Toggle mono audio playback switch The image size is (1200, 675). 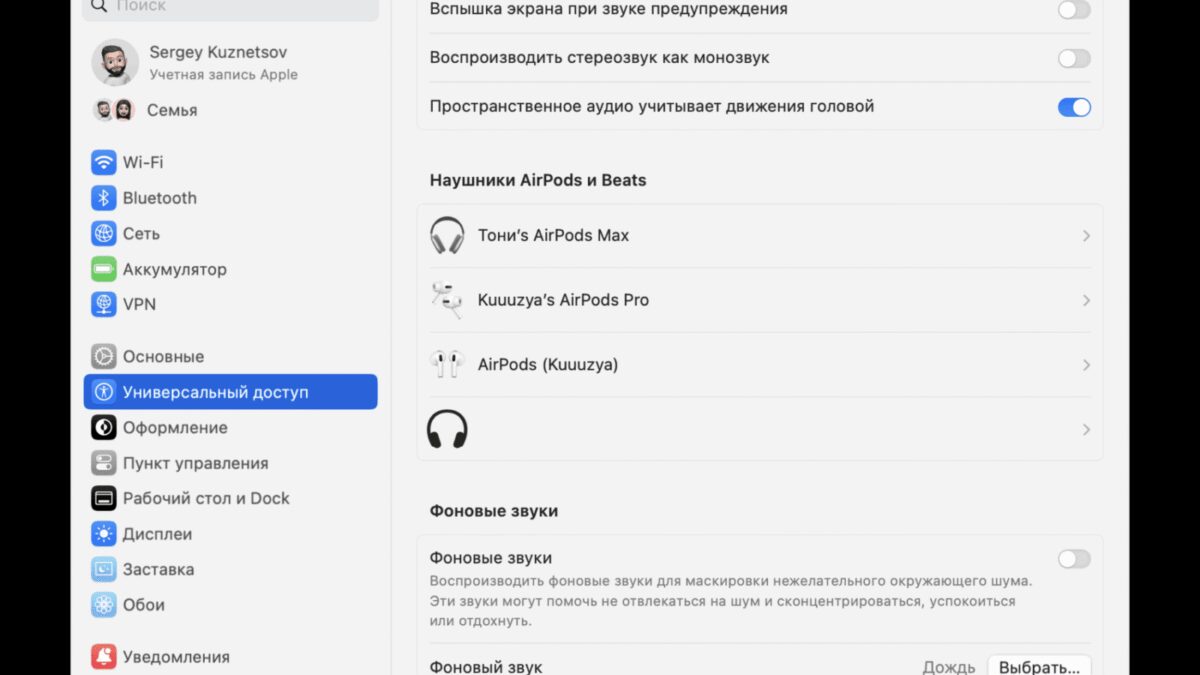pyautogui.click(x=1074, y=59)
